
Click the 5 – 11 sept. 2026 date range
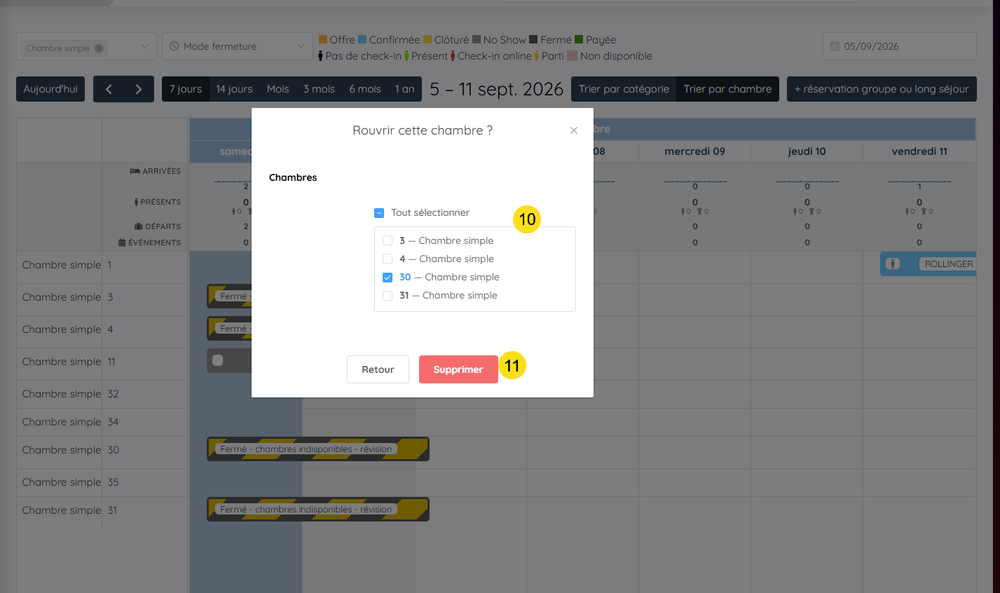click(x=496, y=89)
